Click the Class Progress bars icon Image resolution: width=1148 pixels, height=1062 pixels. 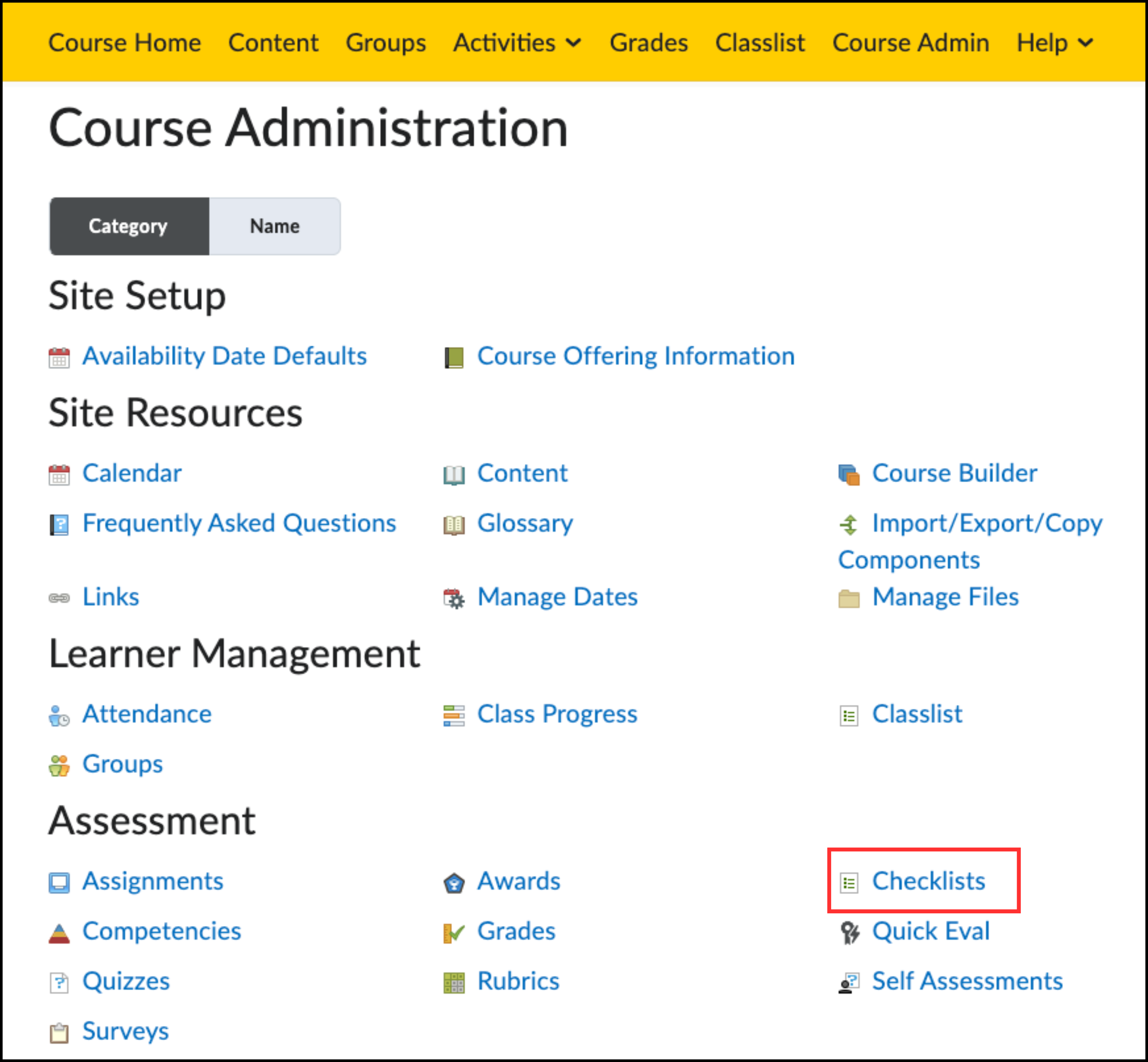point(454,715)
